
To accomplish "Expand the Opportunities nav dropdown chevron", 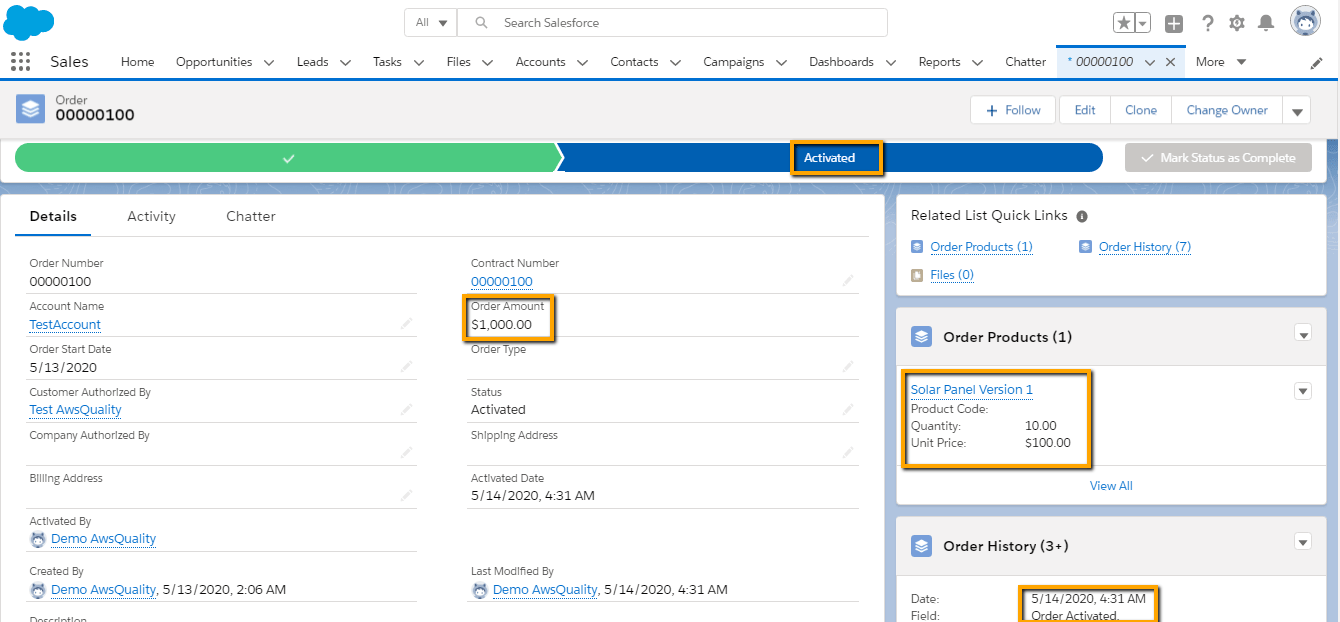I will click(x=269, y=62).
